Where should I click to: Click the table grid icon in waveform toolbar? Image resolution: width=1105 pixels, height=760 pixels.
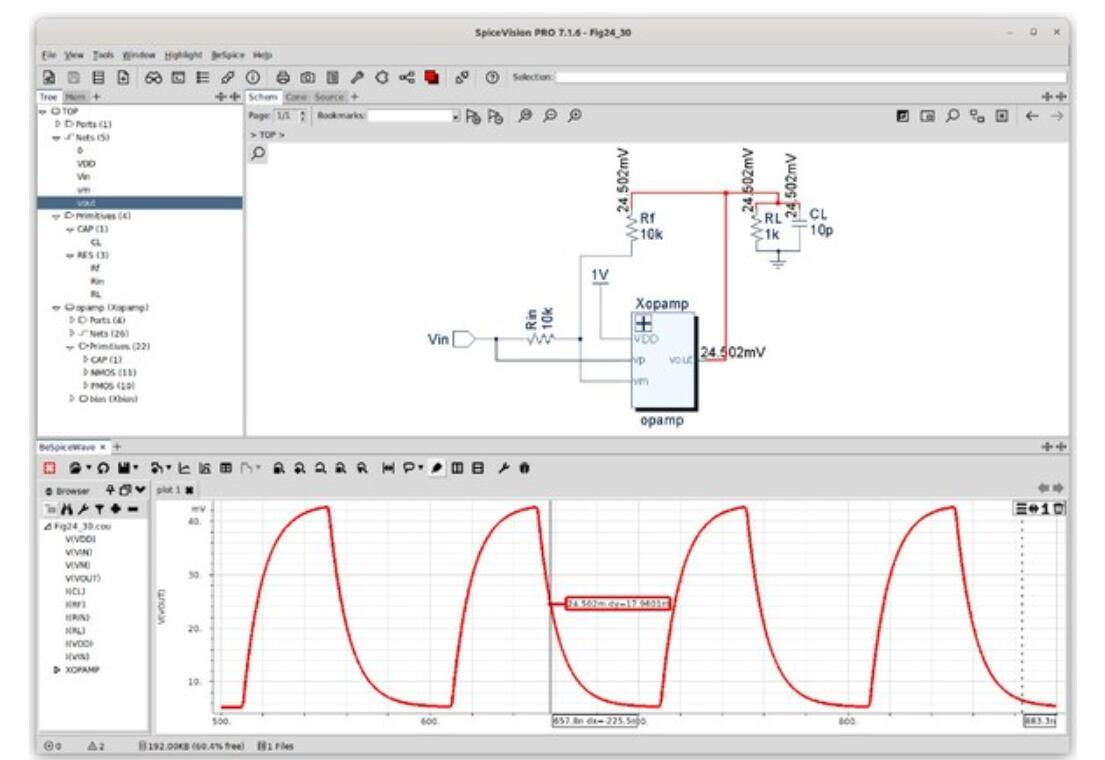click(226, 467)
